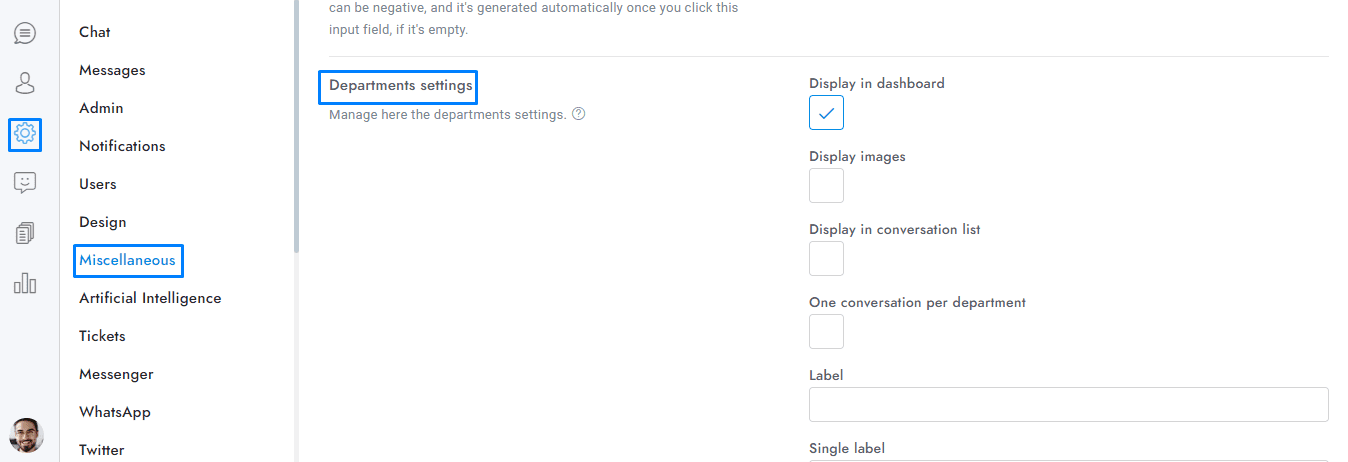Open the articles documents icon
This screenshot has width=1348, height=462.
click(25, 234)
